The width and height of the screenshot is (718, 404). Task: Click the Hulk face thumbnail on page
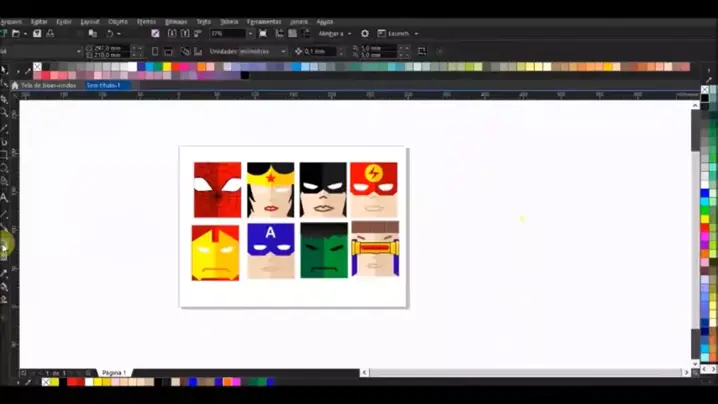[x=324, y=250]
